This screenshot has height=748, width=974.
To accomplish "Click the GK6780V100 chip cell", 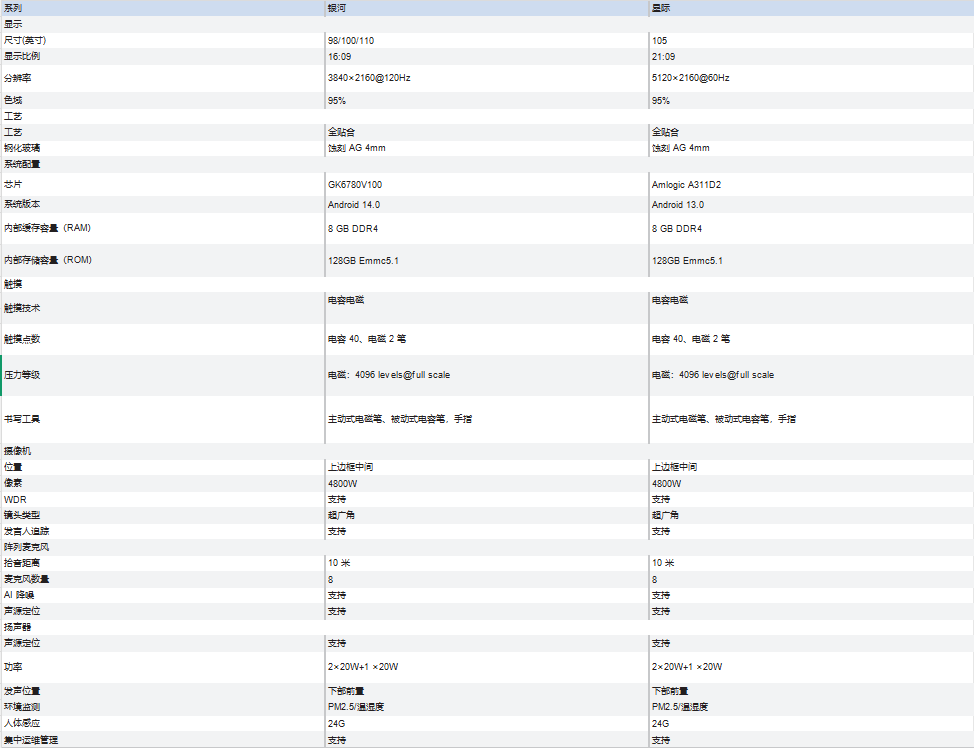I will pyautogui.click(x=486, y=185).
